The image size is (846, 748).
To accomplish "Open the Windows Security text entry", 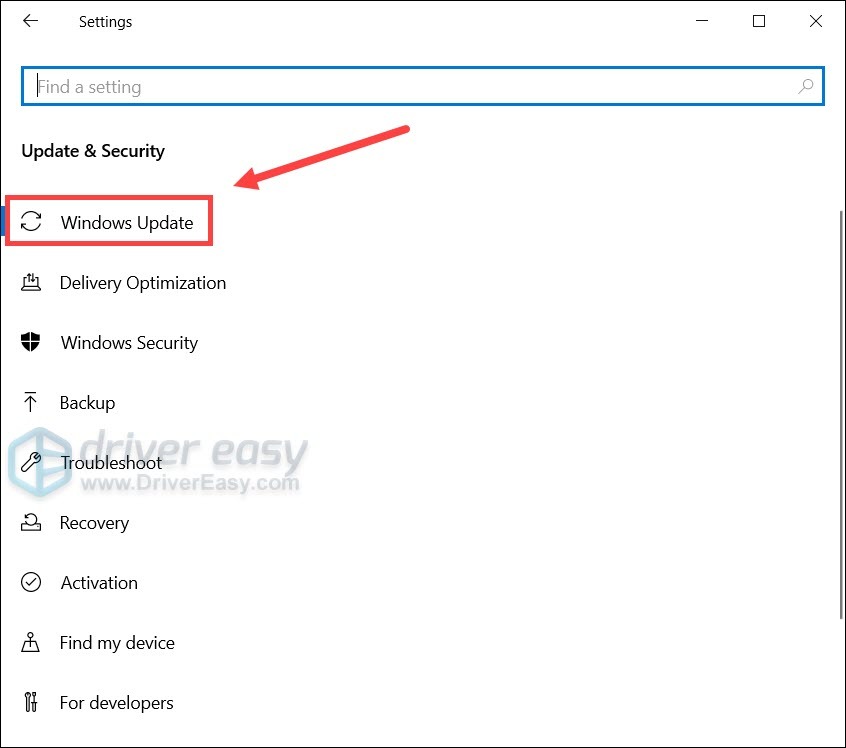I will [x=129, y=343].
